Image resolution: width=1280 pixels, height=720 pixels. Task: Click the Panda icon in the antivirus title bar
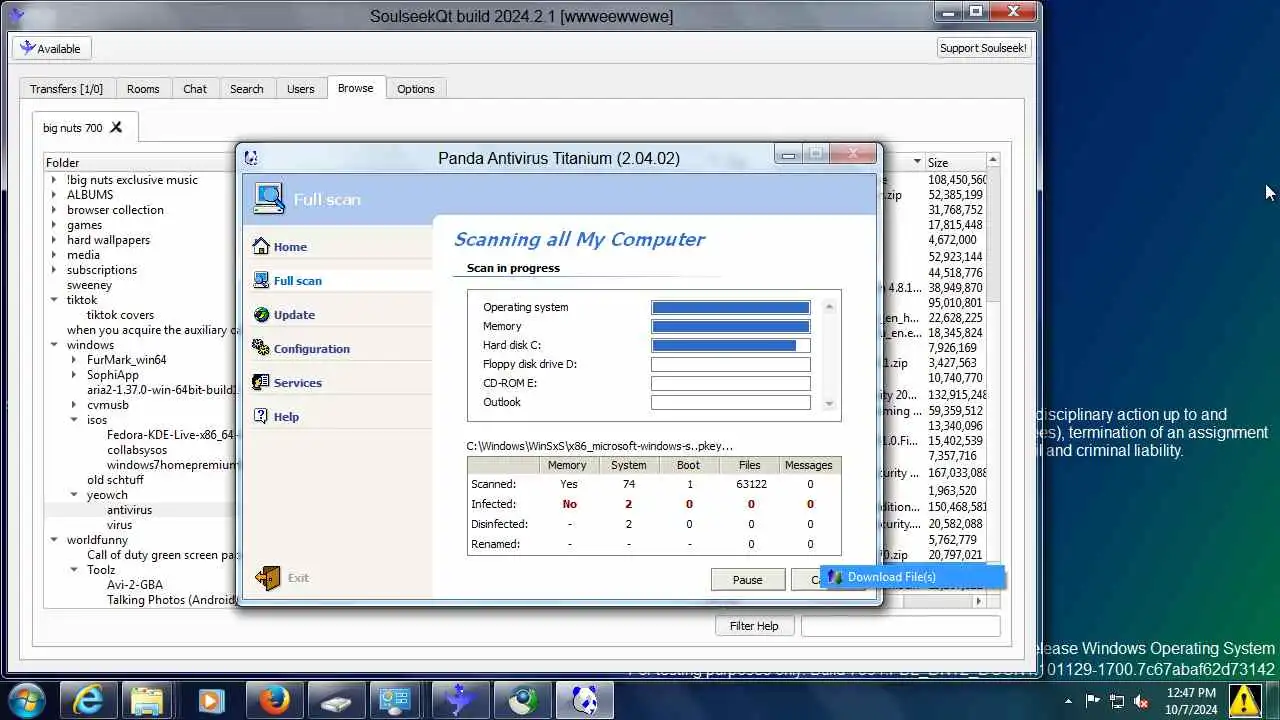[251, 158]
